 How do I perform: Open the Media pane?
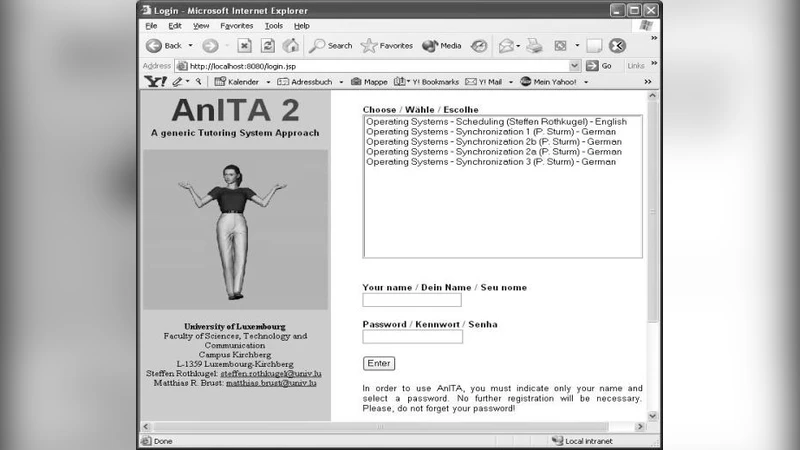point(442,46)
